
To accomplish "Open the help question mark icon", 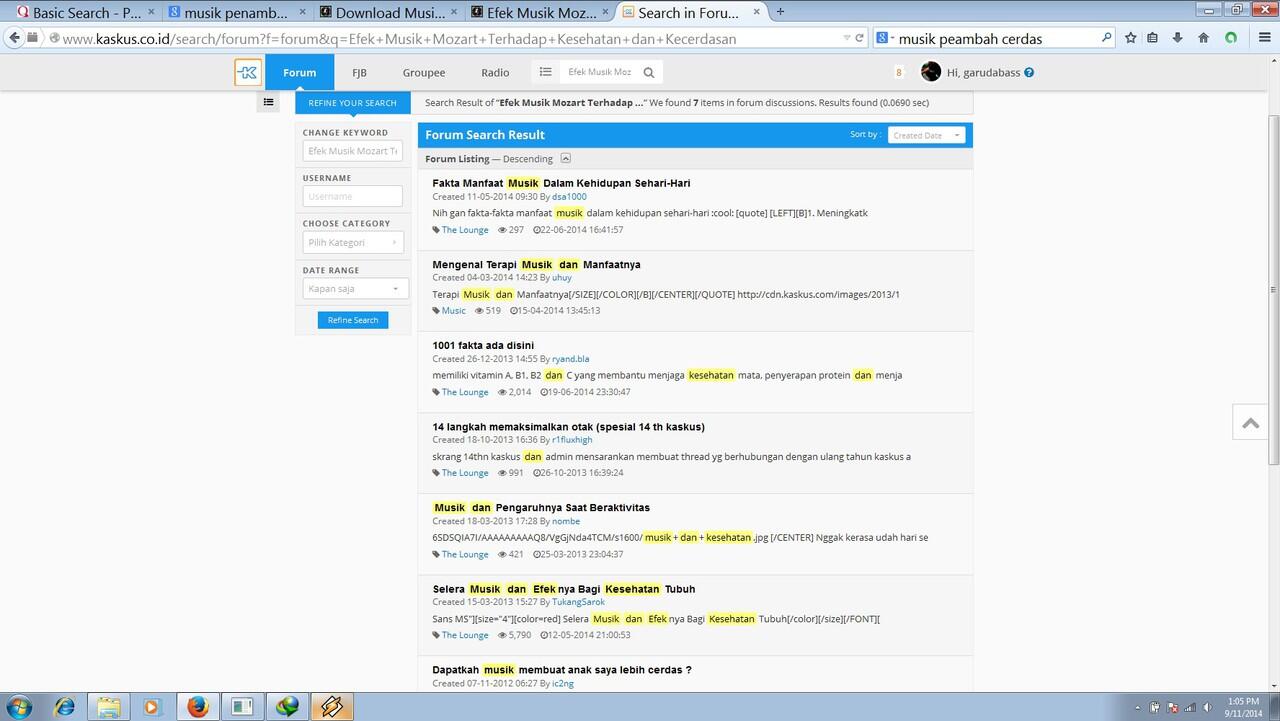I will click(1029, 72).
